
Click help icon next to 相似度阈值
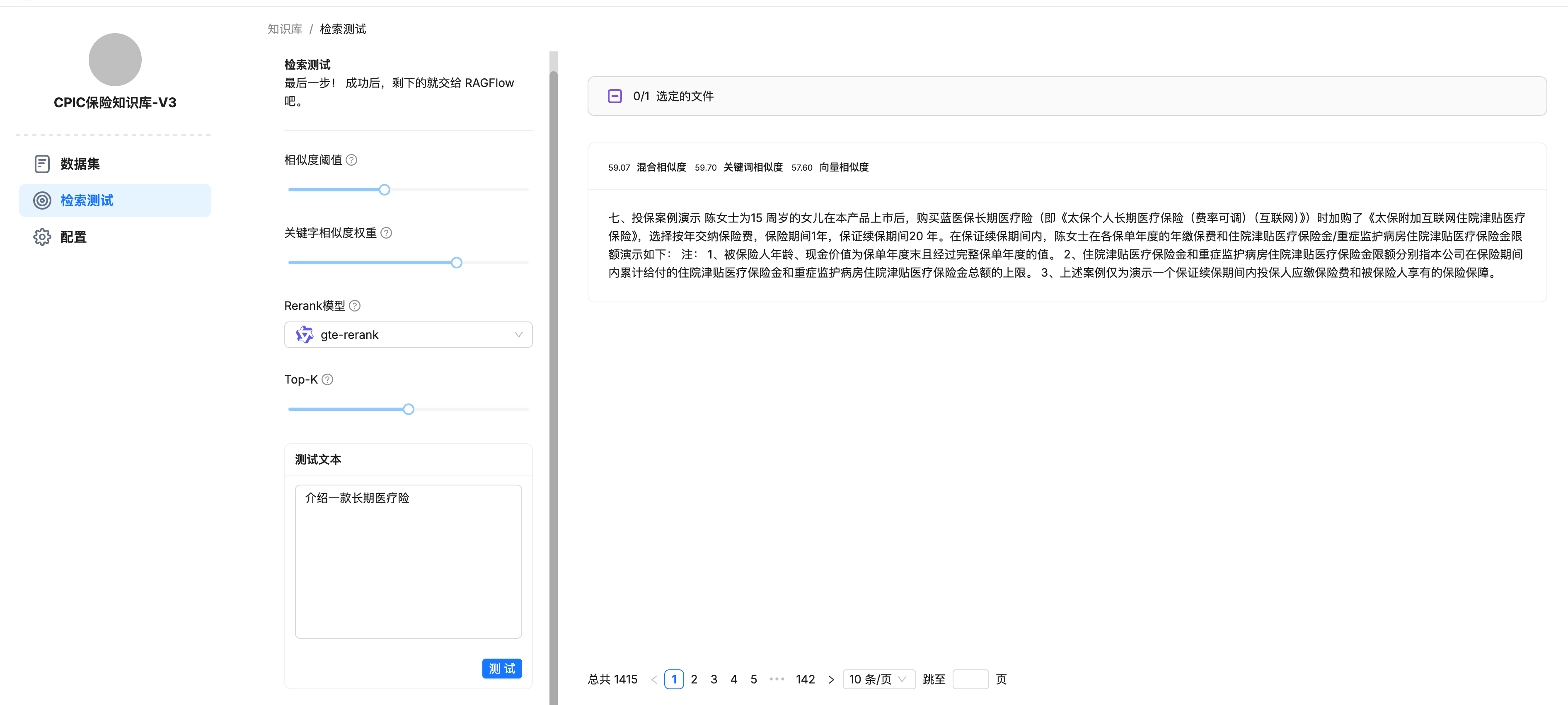click(x=351, y=160)
